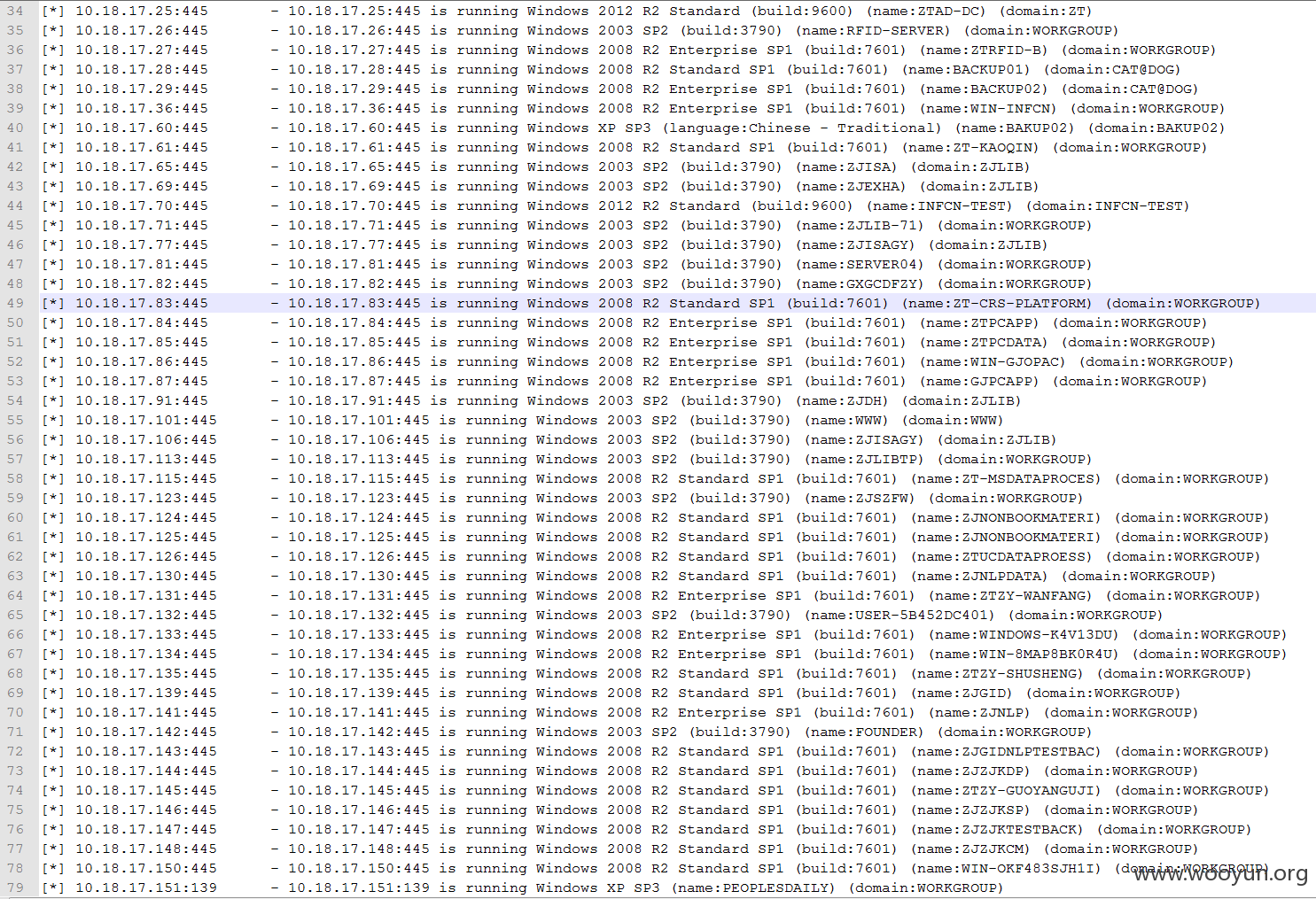This screenshot has height=899, width=1316.
Task: Select the name:PEOPLESDAILY text
Action: pos(758,888)
